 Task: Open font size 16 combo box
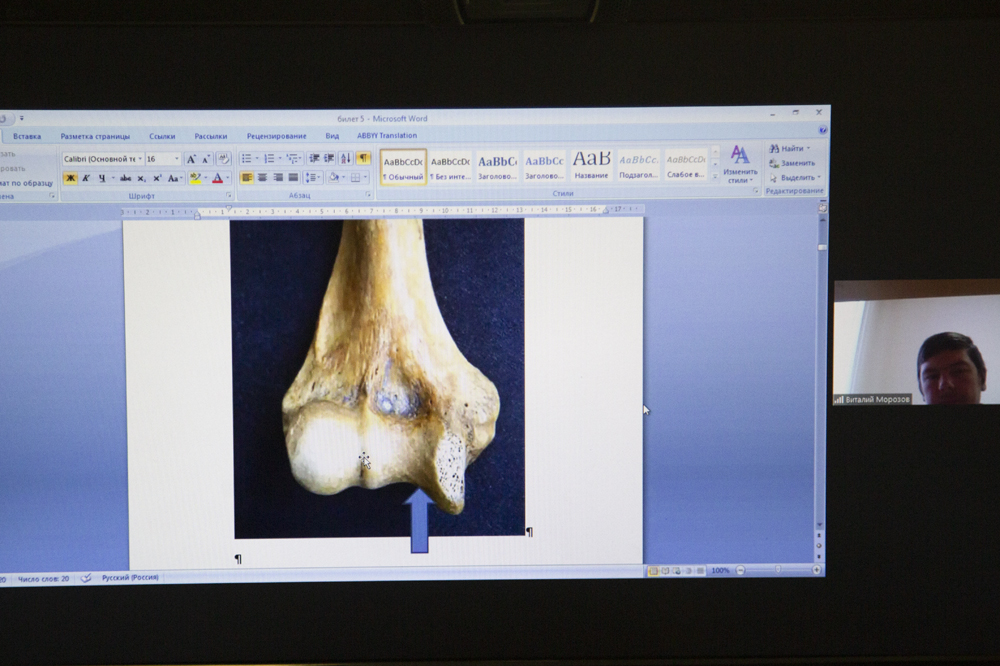pos(163,159)
